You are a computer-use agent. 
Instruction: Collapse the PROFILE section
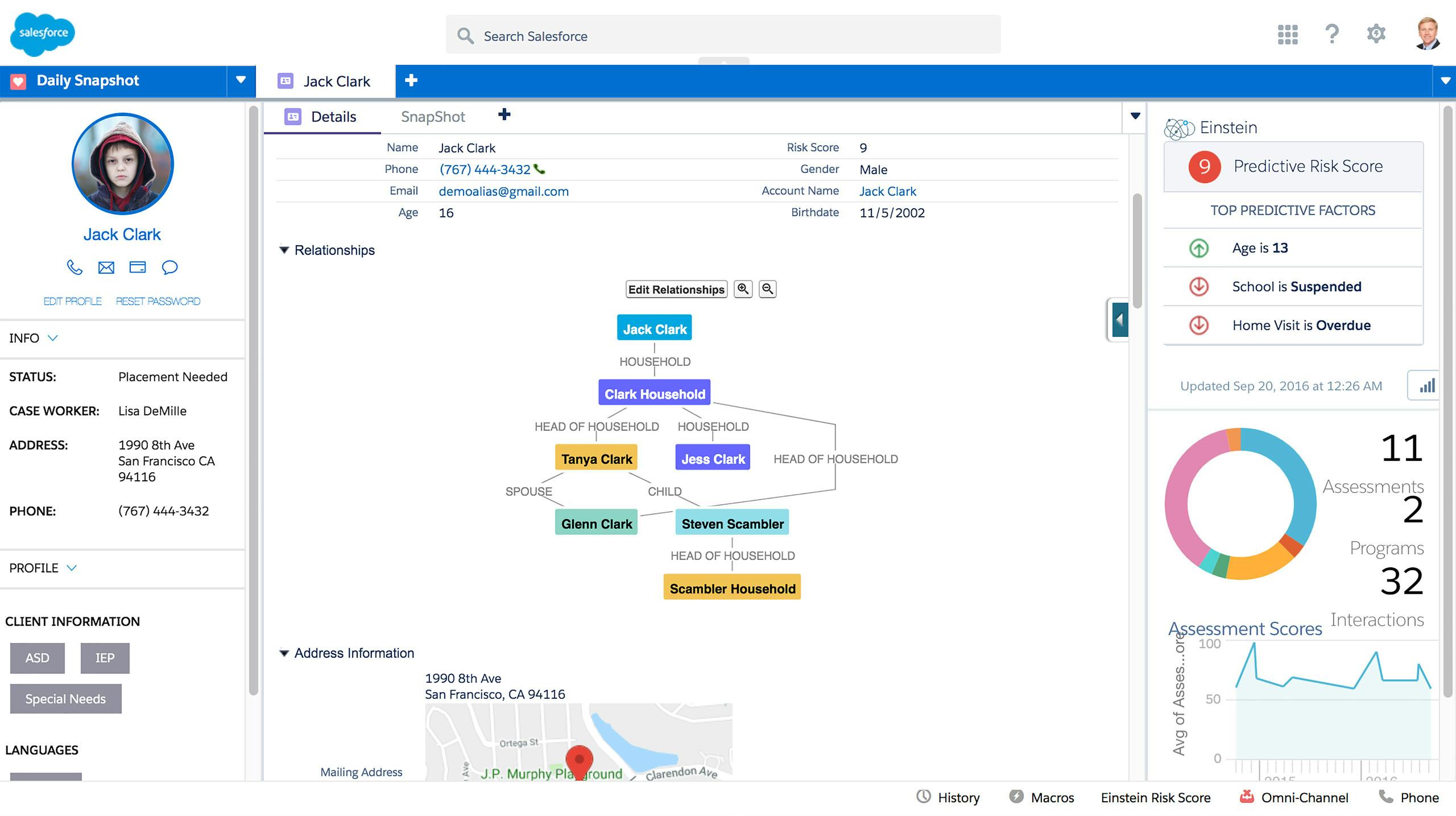click(72, 568)
